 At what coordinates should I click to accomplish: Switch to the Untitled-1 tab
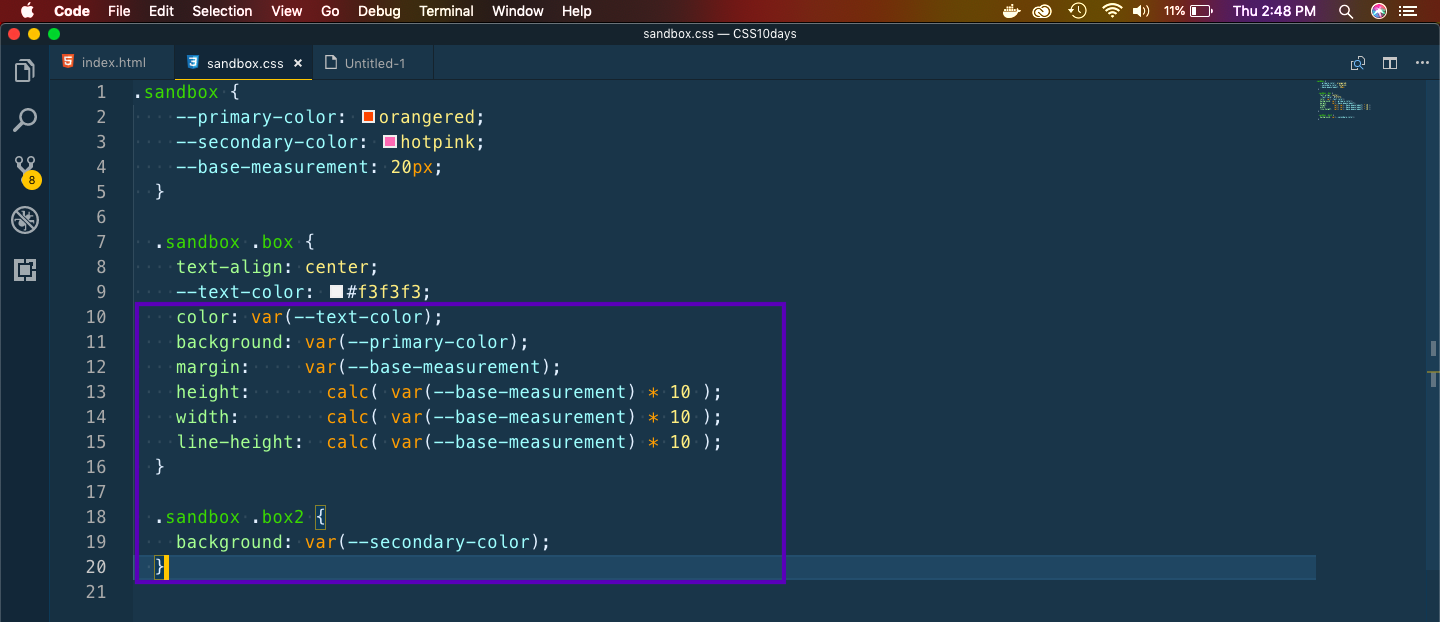373,63
